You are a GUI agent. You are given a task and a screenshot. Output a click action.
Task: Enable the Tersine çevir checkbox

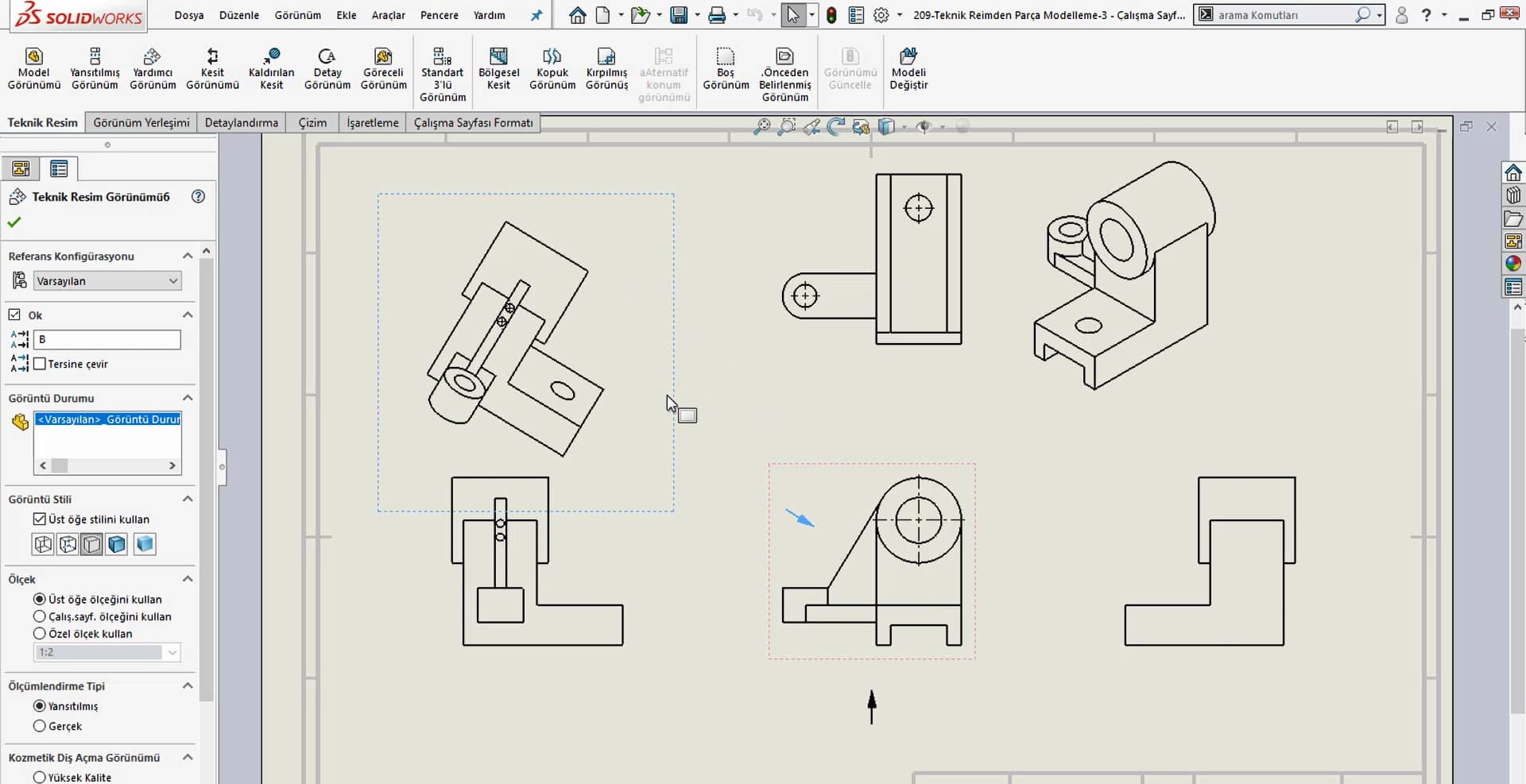point(40,364)
